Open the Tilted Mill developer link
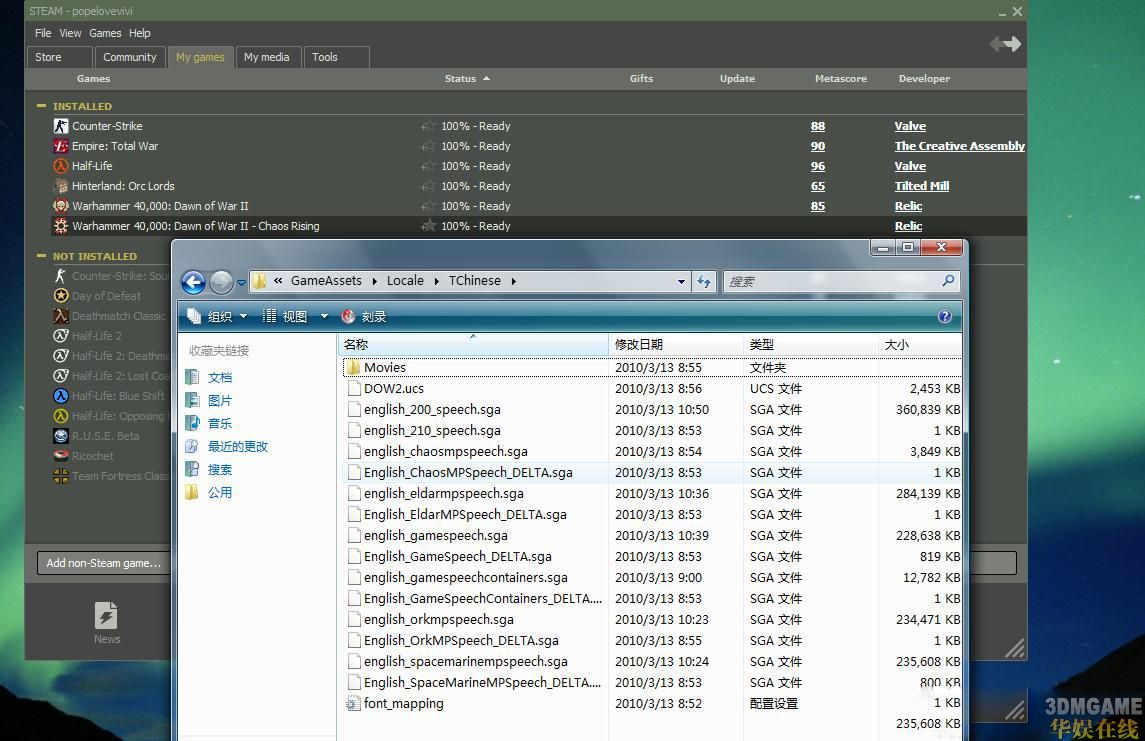The image size is (1145, 741). [x=922, y=186]
